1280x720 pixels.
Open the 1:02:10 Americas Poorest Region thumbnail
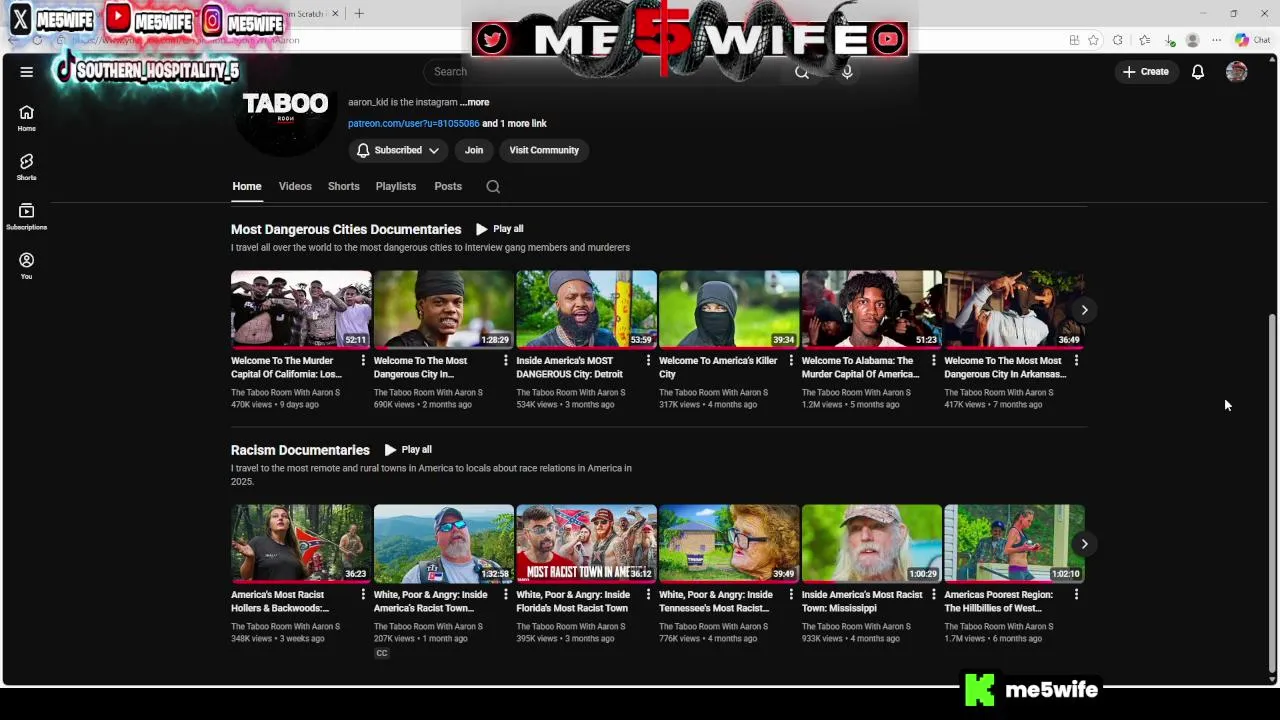click(1014, 543)
